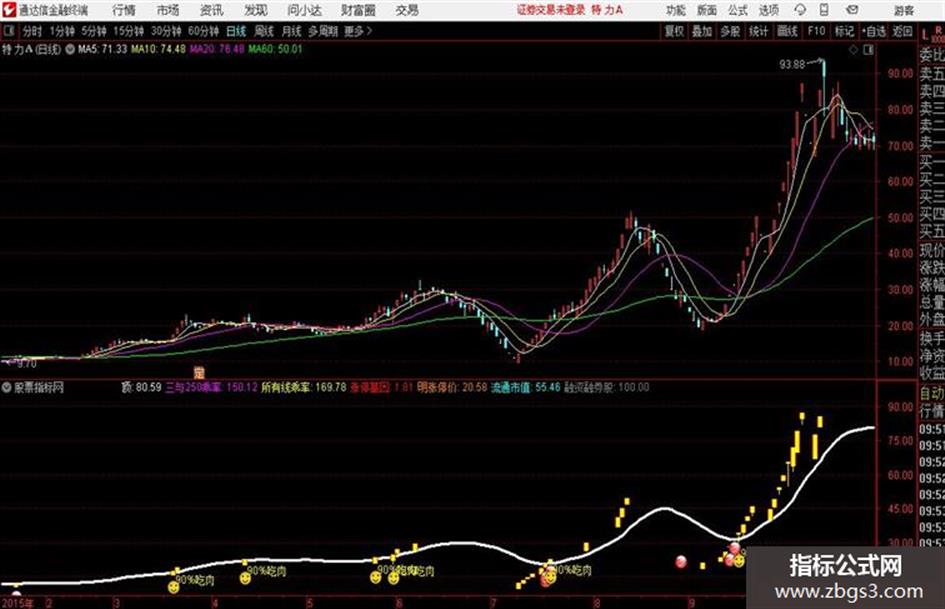Select the 月线 monthly chart tab
The image size is (945, 609).
[x=292, y=31]
